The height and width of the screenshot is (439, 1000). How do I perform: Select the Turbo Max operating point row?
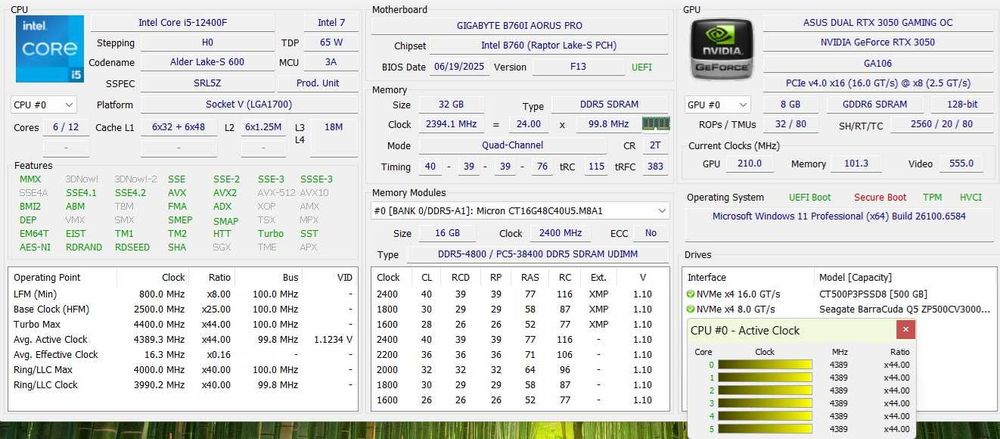pyautogui.click(x=183, y=324)
